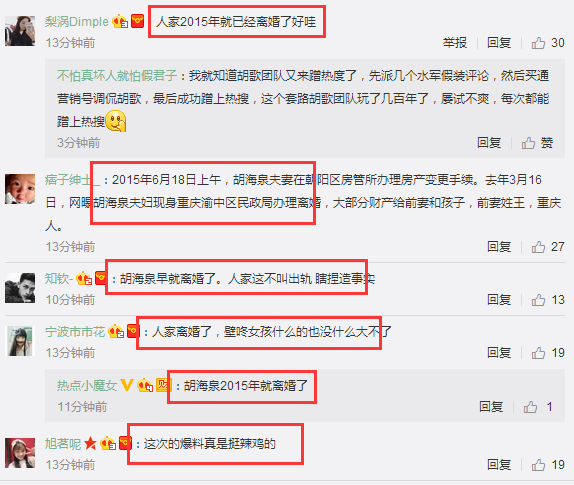Click the thumbs-up on 痞子绅士's comment
The width and height of the screenshot is (574, 485).
click(x=538, y=247)
